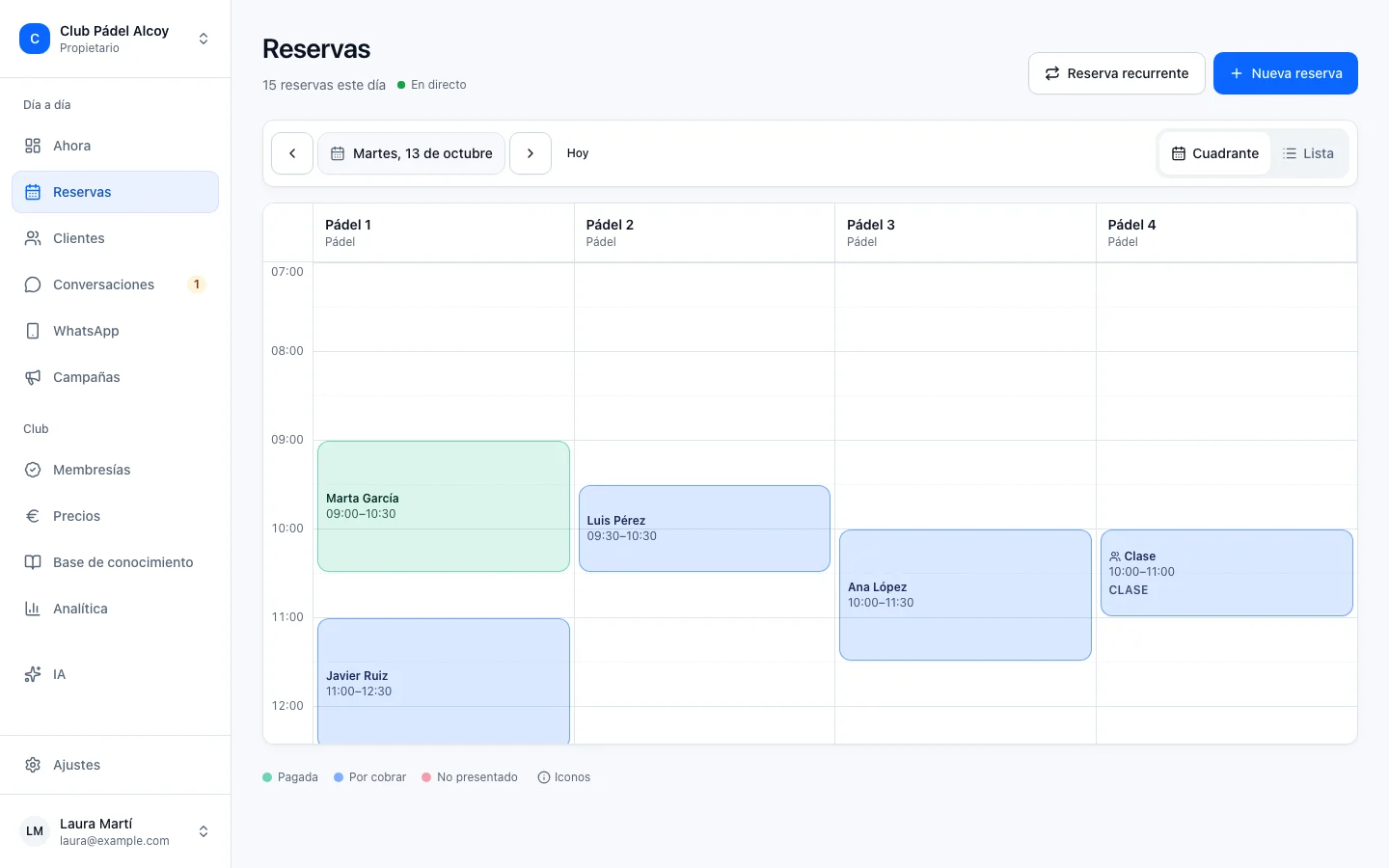Click the Club Pádel Alcoy logo avatar
This screenshot has height=868, width=1389.
tap(35, 39)
